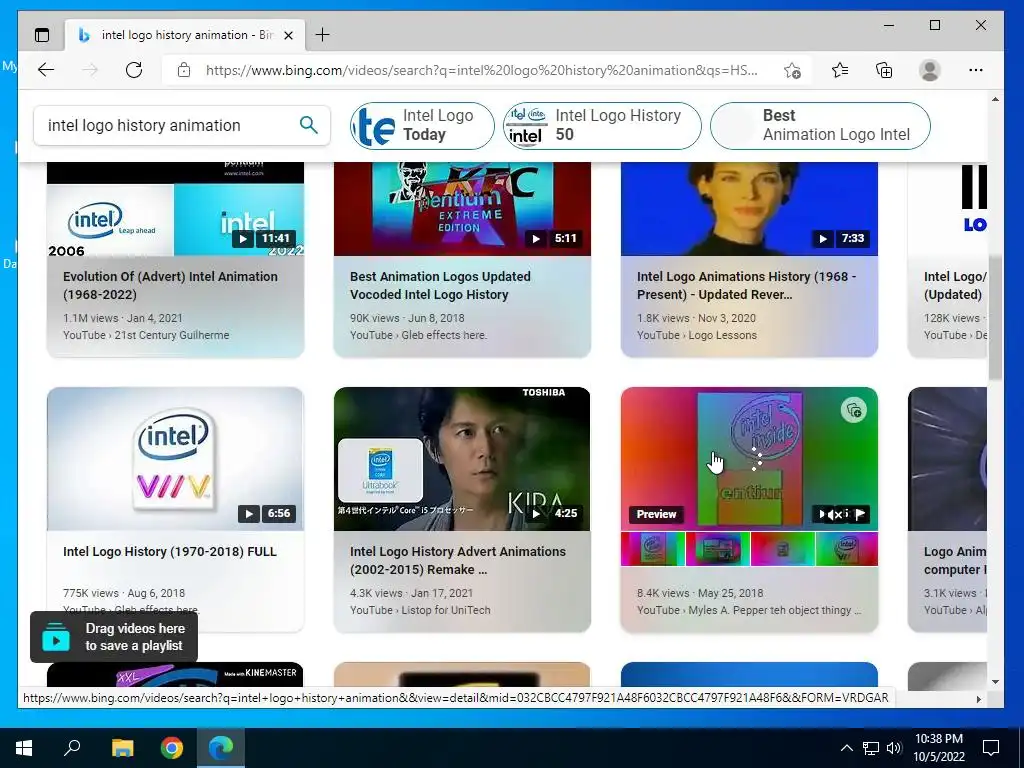
Task: Click the Preview badge on the hovered video
Action: point(656,514)
